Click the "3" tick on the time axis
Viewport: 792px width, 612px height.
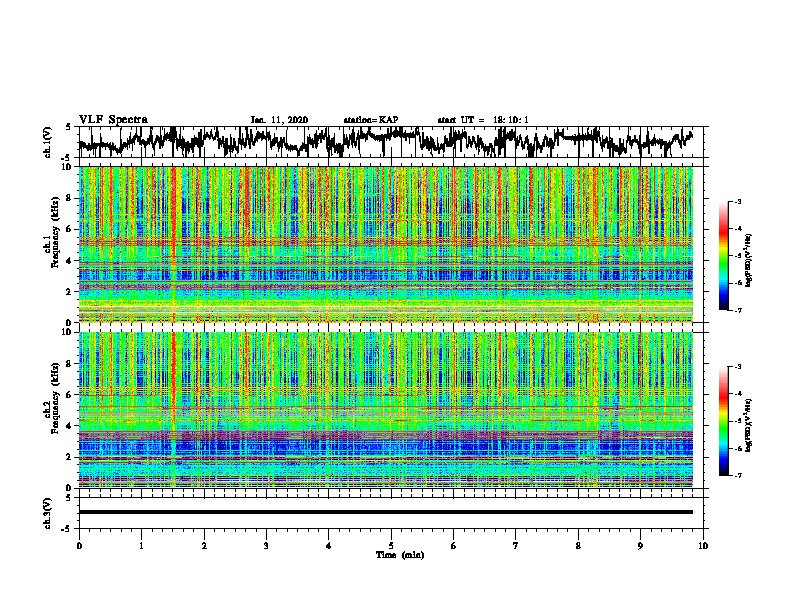point(266,546)
